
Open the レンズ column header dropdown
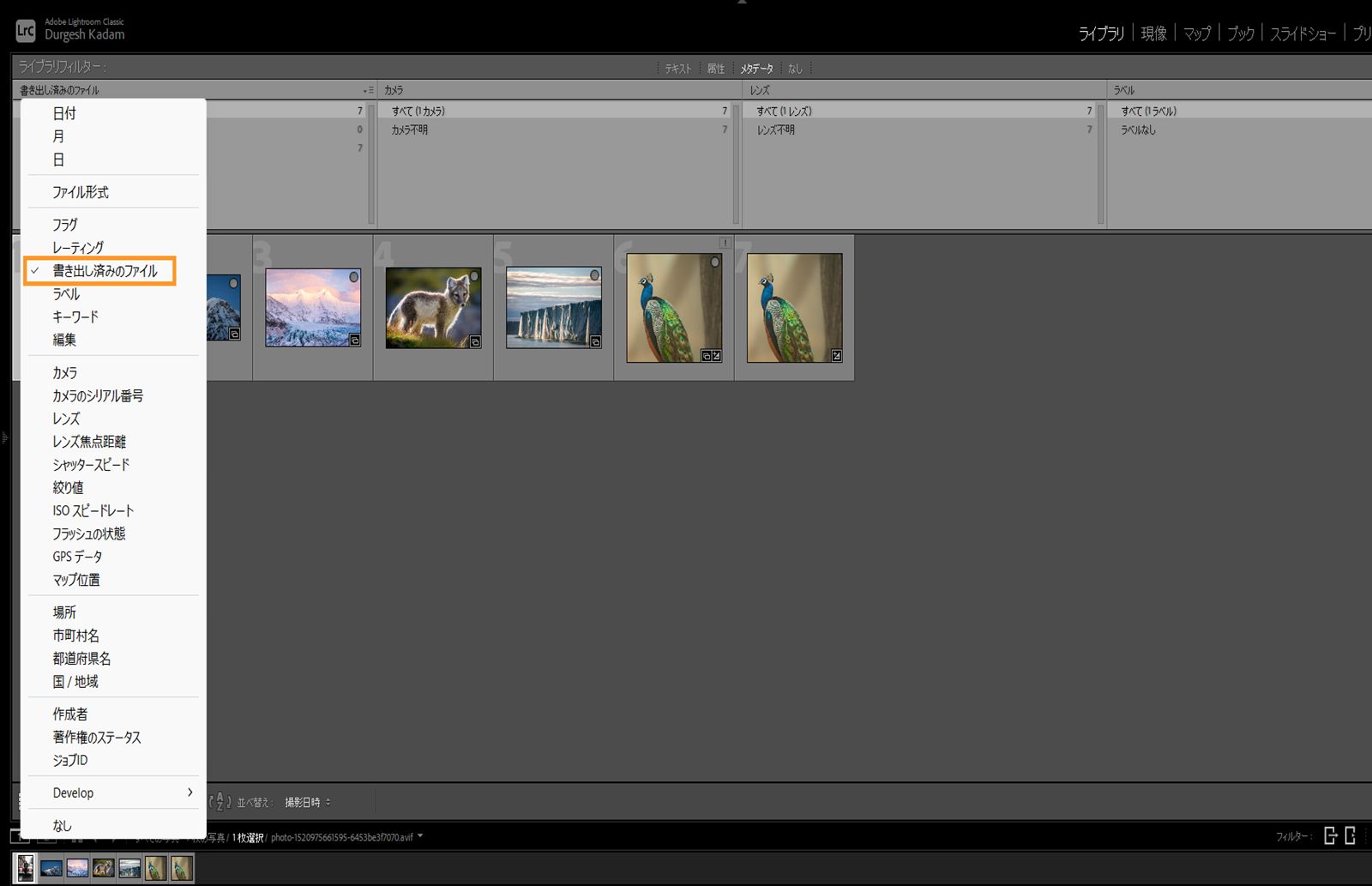[760, 90]
